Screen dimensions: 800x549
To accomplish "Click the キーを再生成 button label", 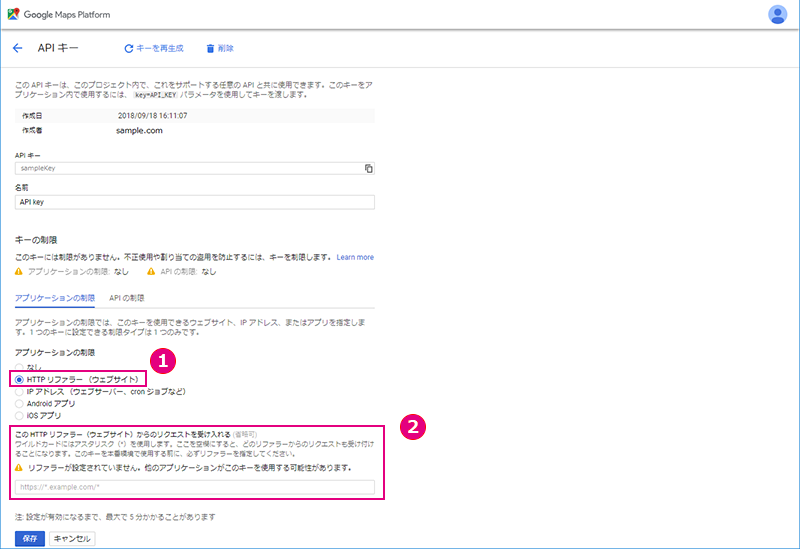I will pyautogui.click(x=160, y=48).
